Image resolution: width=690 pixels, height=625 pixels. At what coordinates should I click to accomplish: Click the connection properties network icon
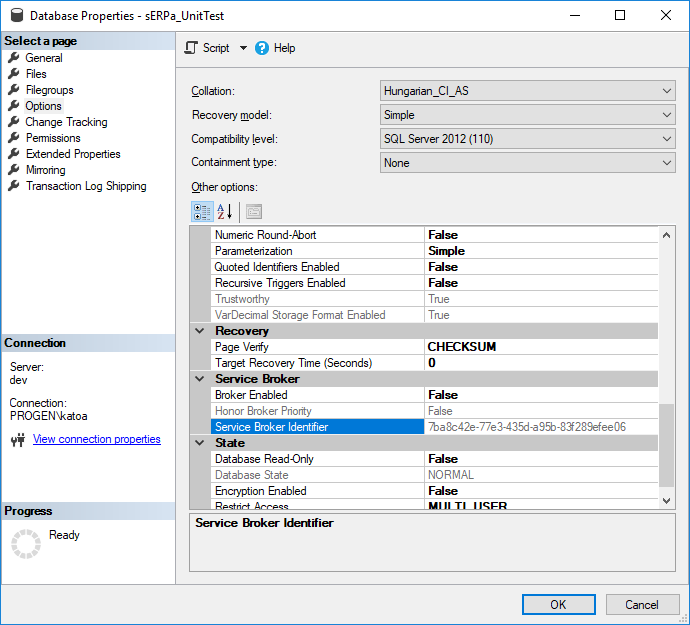17,440
